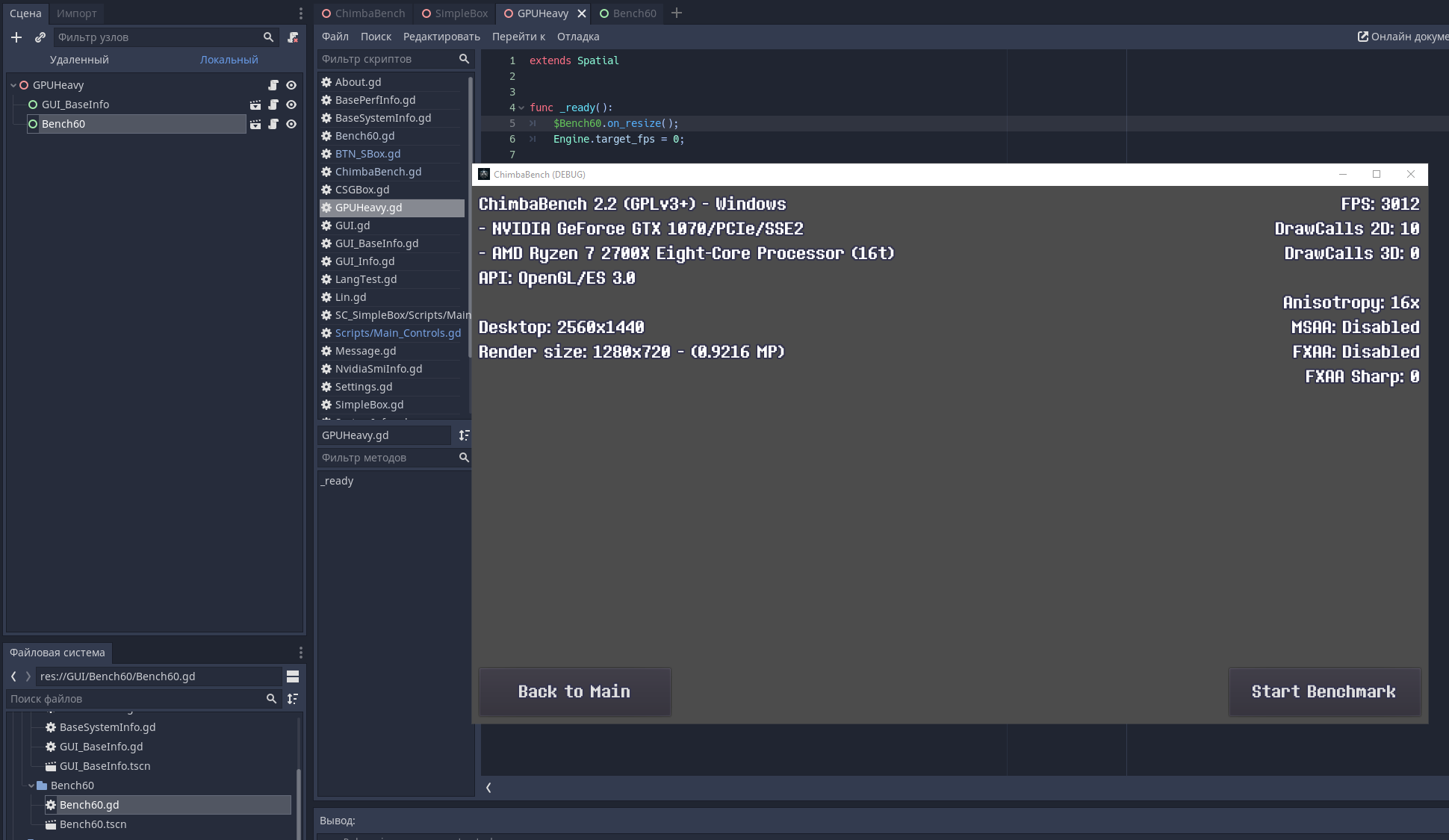1449x840 pixels.
Task: Click the script list vertical scrollbar
Action: coord(470,217)
